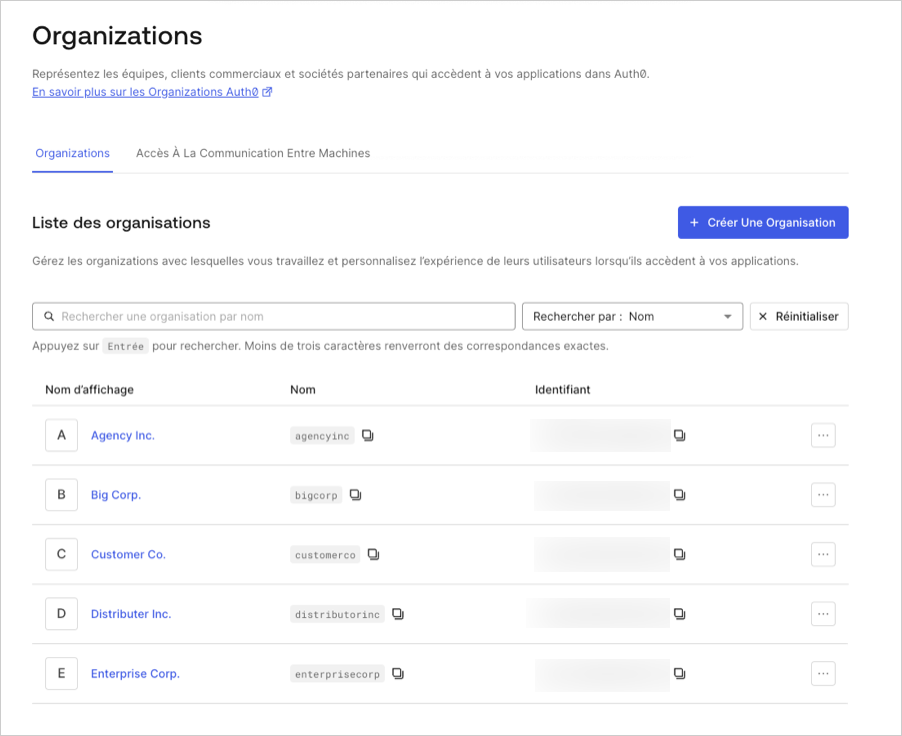Viewport: 902px width, 736px height.
Task: Click the Liste des organisations heading
Action: tap(121, 223)
